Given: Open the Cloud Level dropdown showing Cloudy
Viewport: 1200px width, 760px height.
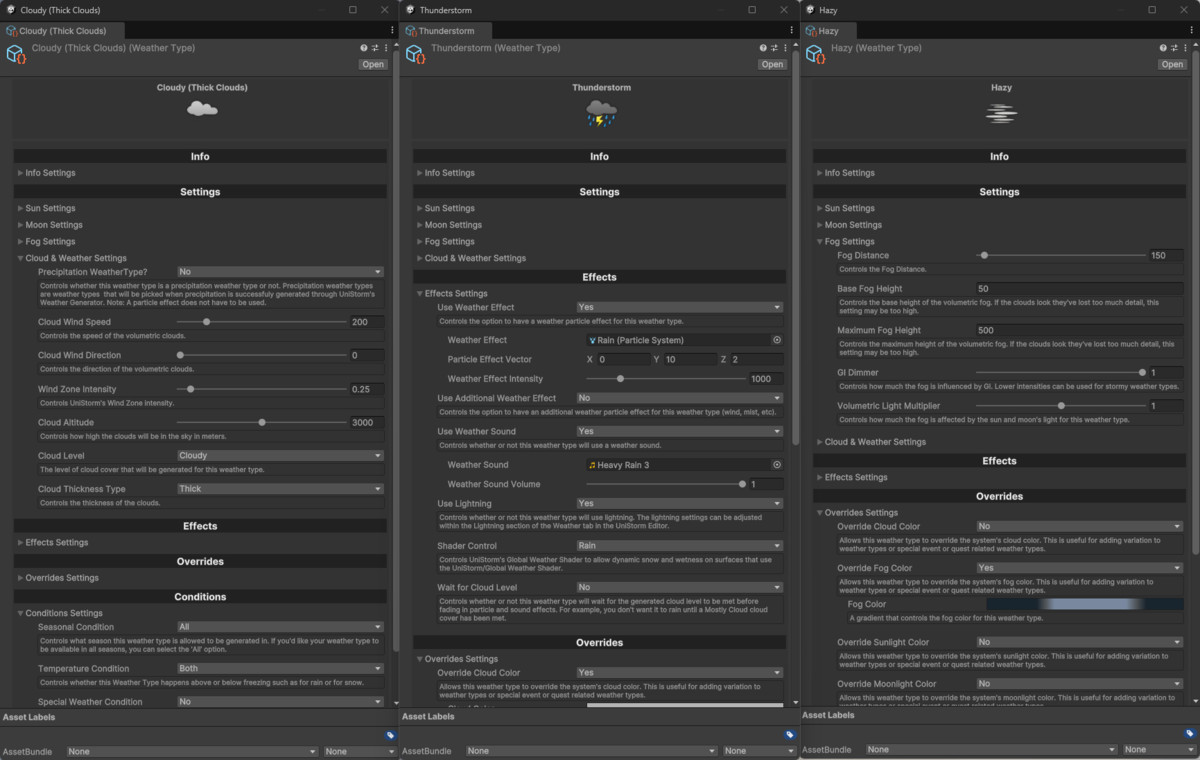Looking at the screenshot, I should tap(280, 455).
